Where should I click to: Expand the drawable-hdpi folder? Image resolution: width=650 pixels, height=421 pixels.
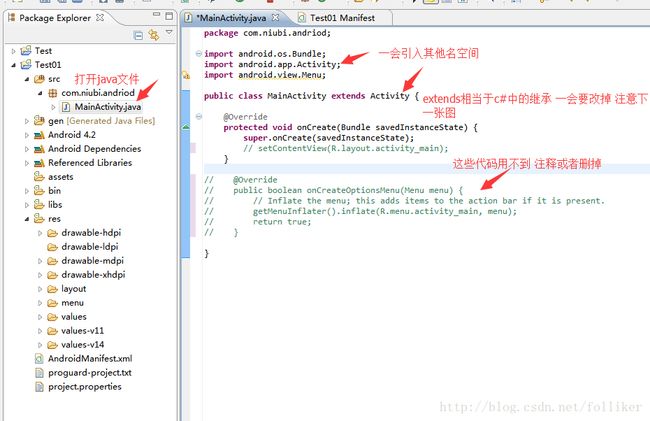click(40, 233)
